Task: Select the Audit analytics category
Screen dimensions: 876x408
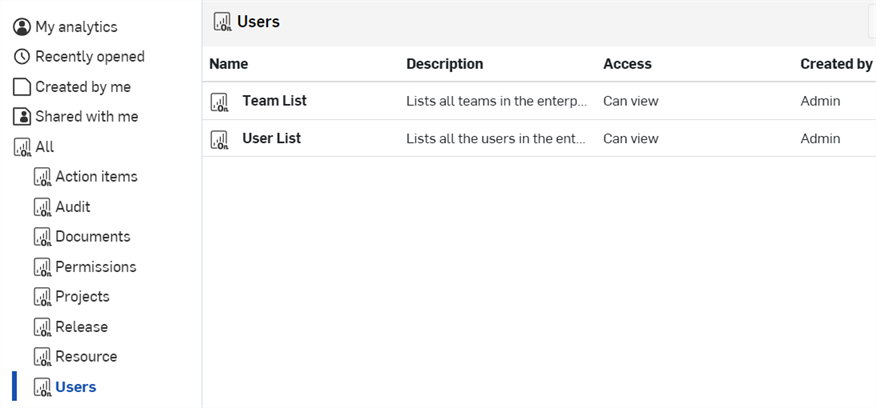Action: (x=73, y=207)
